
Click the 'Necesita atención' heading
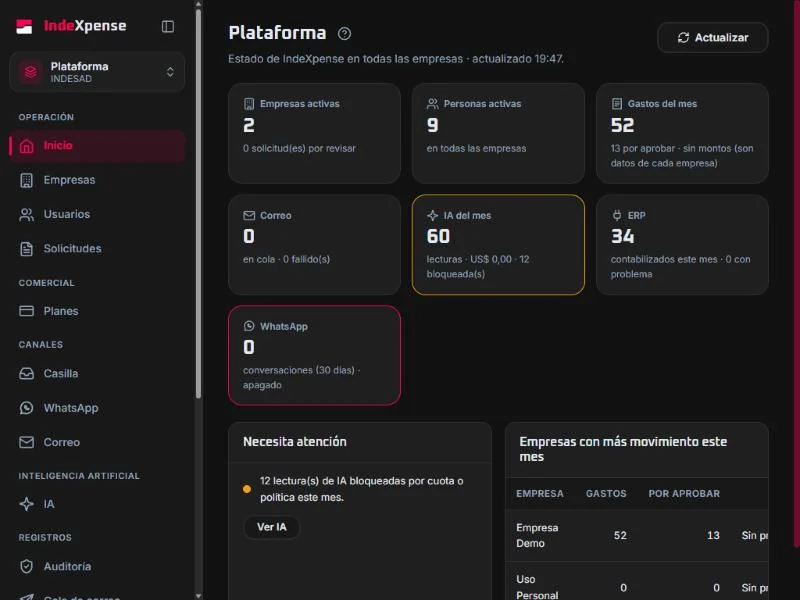(294, 442)
